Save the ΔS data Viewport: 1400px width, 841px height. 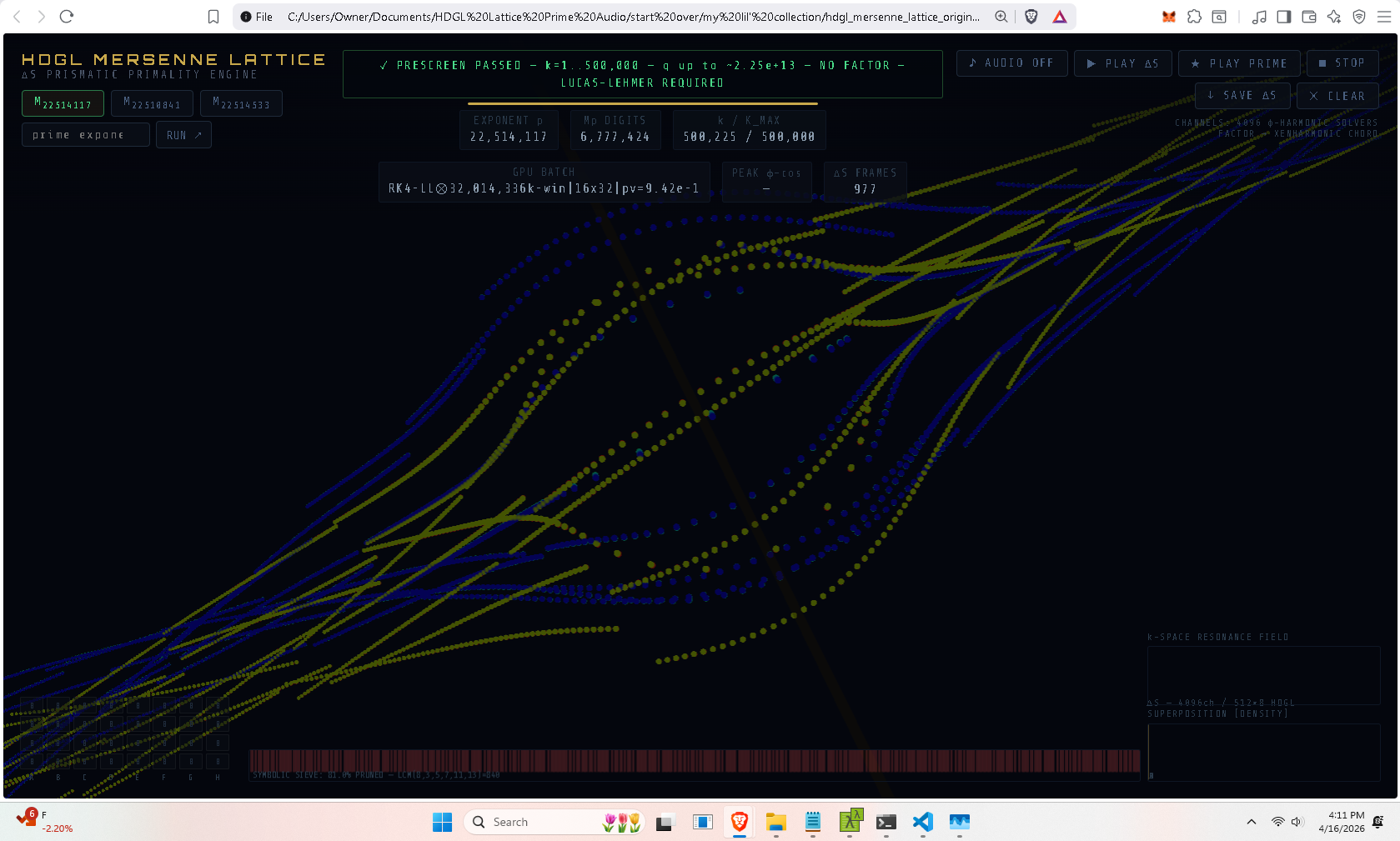point(1242,96)
